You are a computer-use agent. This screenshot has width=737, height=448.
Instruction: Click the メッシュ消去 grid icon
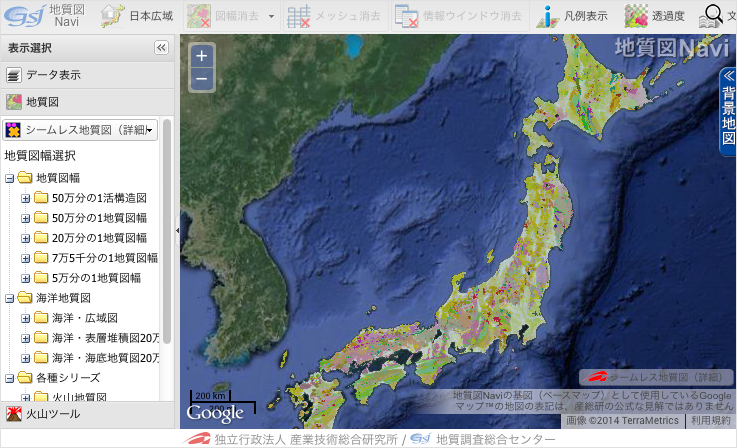[299, 16]
